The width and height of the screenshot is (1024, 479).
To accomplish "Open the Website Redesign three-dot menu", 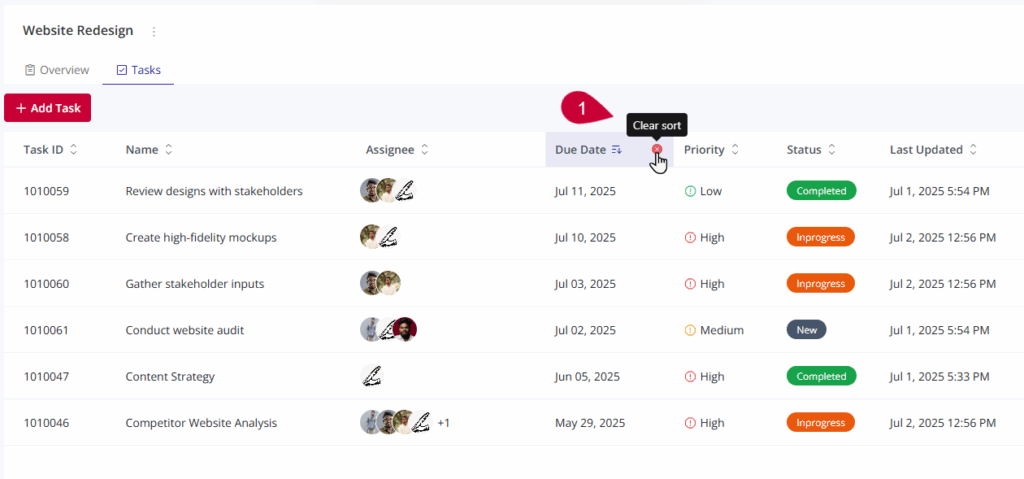I will pyautogui.click(x=154, y=31).
